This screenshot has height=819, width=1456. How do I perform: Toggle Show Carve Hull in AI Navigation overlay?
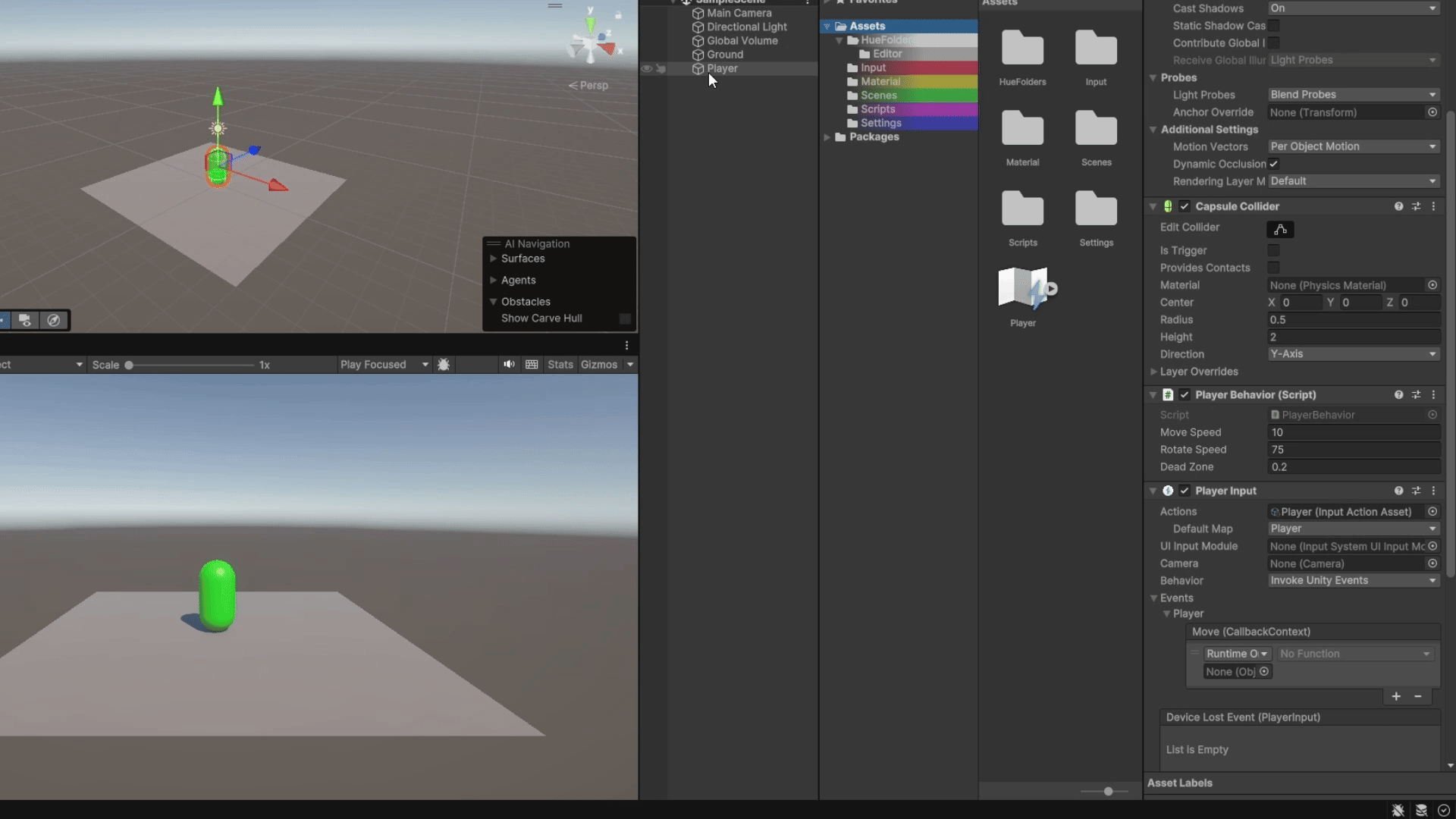tap(624, 318)
